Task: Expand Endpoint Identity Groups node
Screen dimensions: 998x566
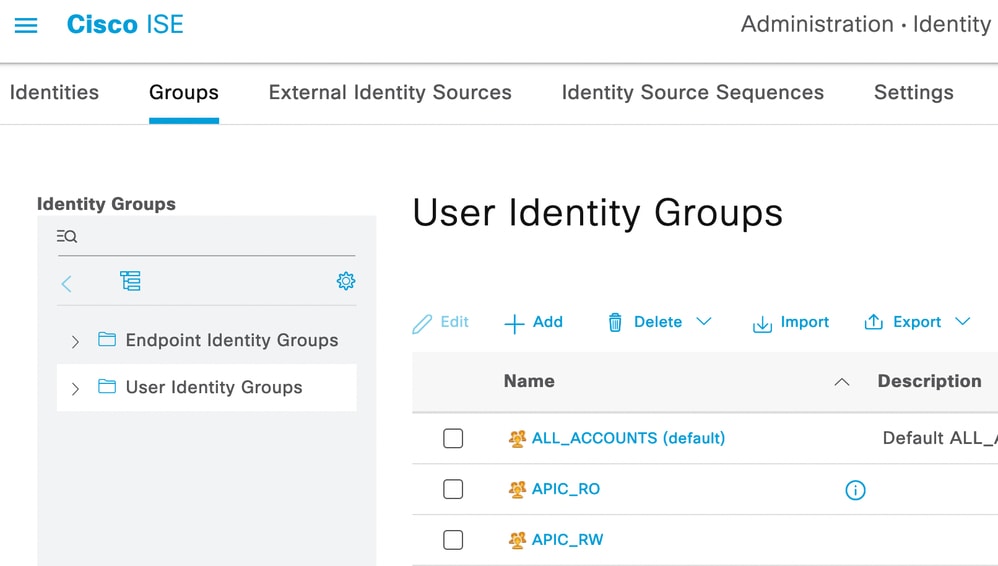Action: [75, 342]
